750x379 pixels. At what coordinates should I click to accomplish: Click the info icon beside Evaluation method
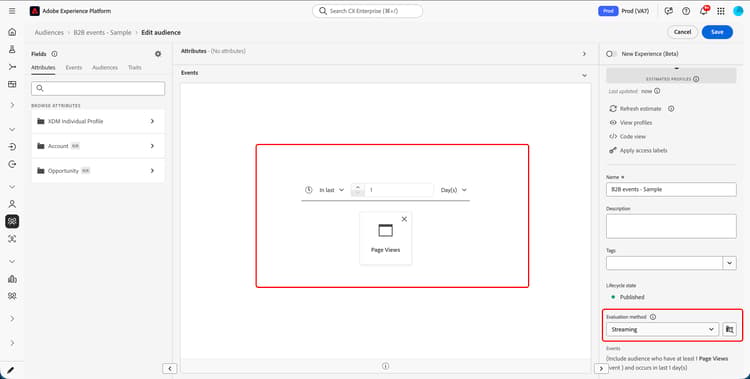click(653, 317)
